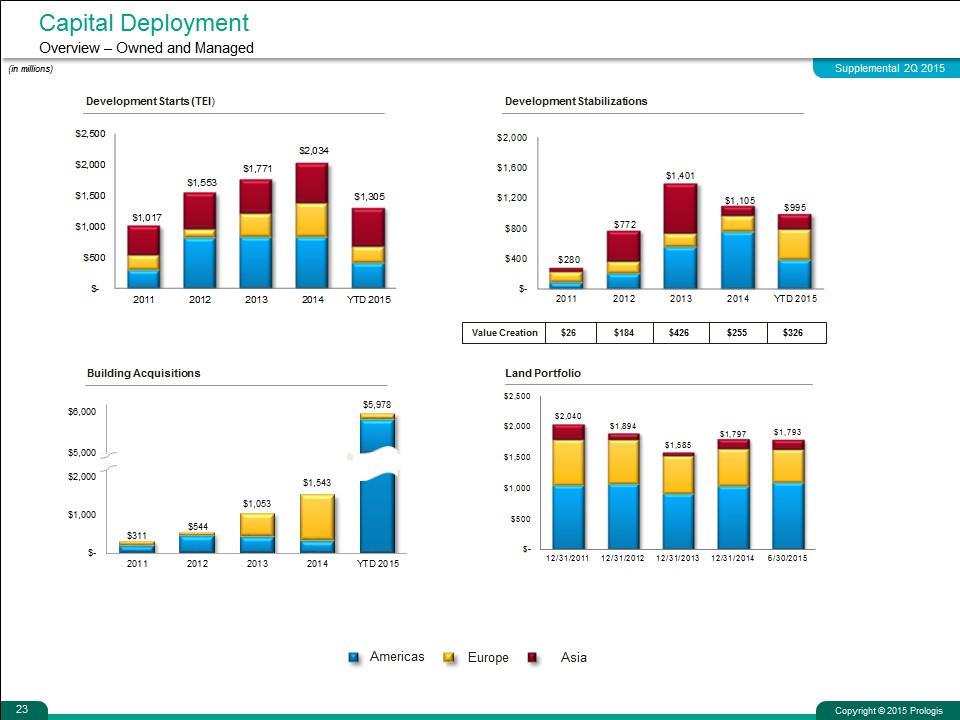Click the $326 Value Creation cell
The image size is (960, 720).
[796, 332]
